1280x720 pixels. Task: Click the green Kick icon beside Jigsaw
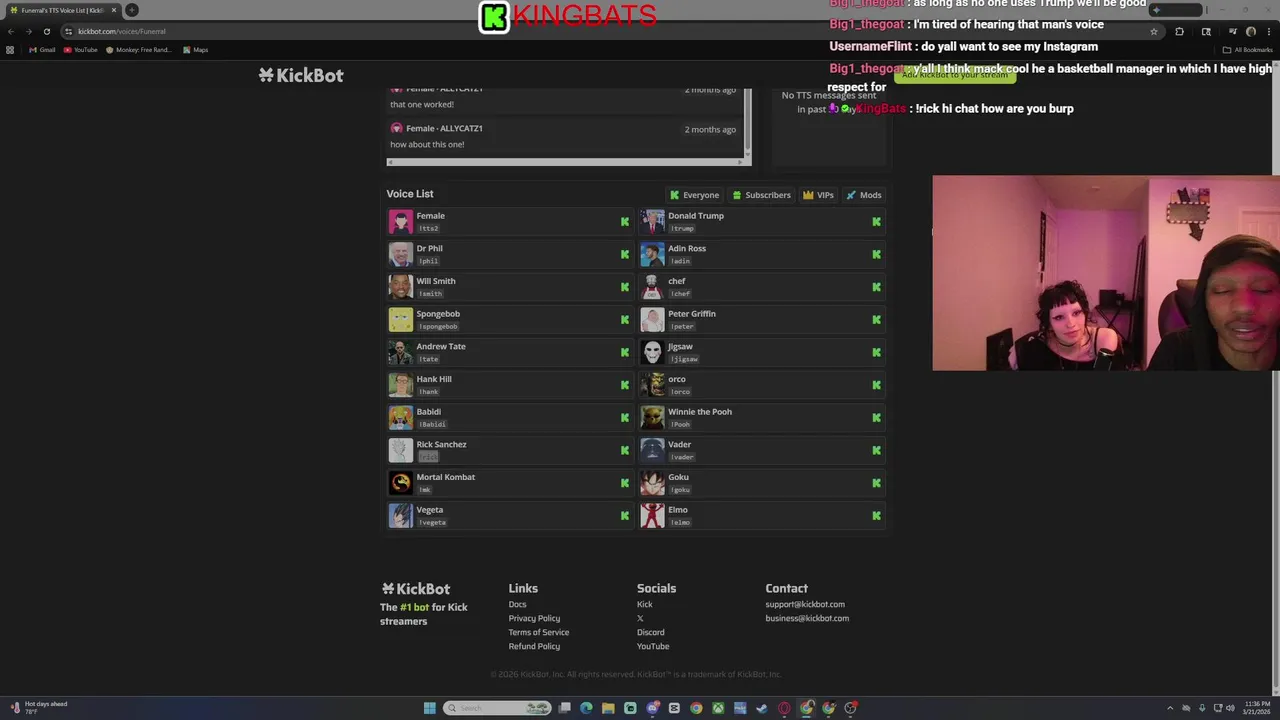click(876, 352)
